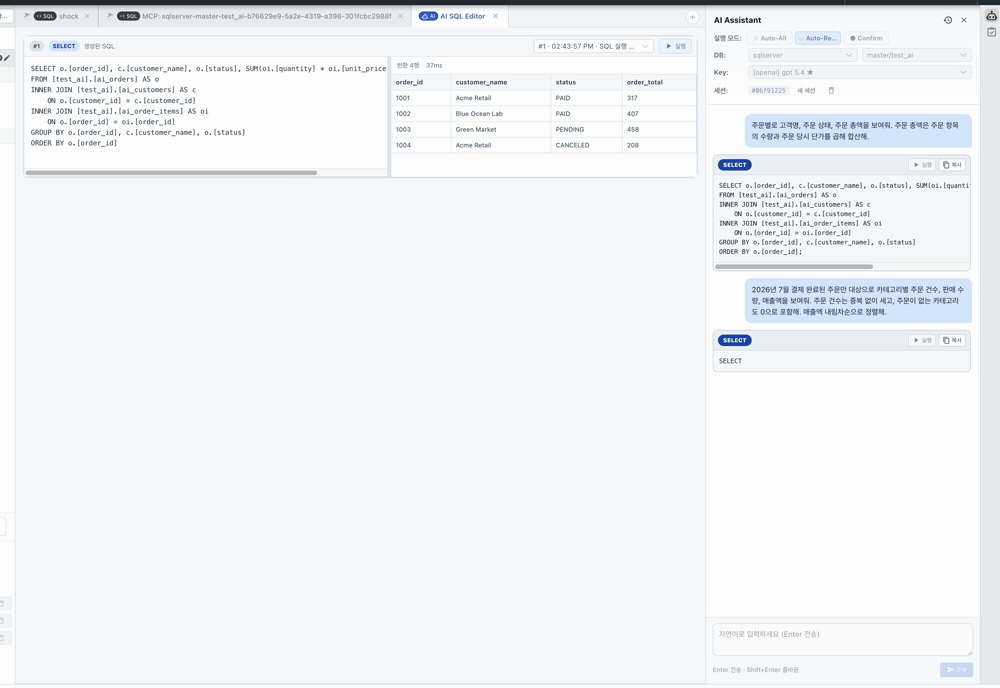1000x688 pixels.
Task: Click the horizontal scrollbar of the SQL editor
Action: pos(171,173)
